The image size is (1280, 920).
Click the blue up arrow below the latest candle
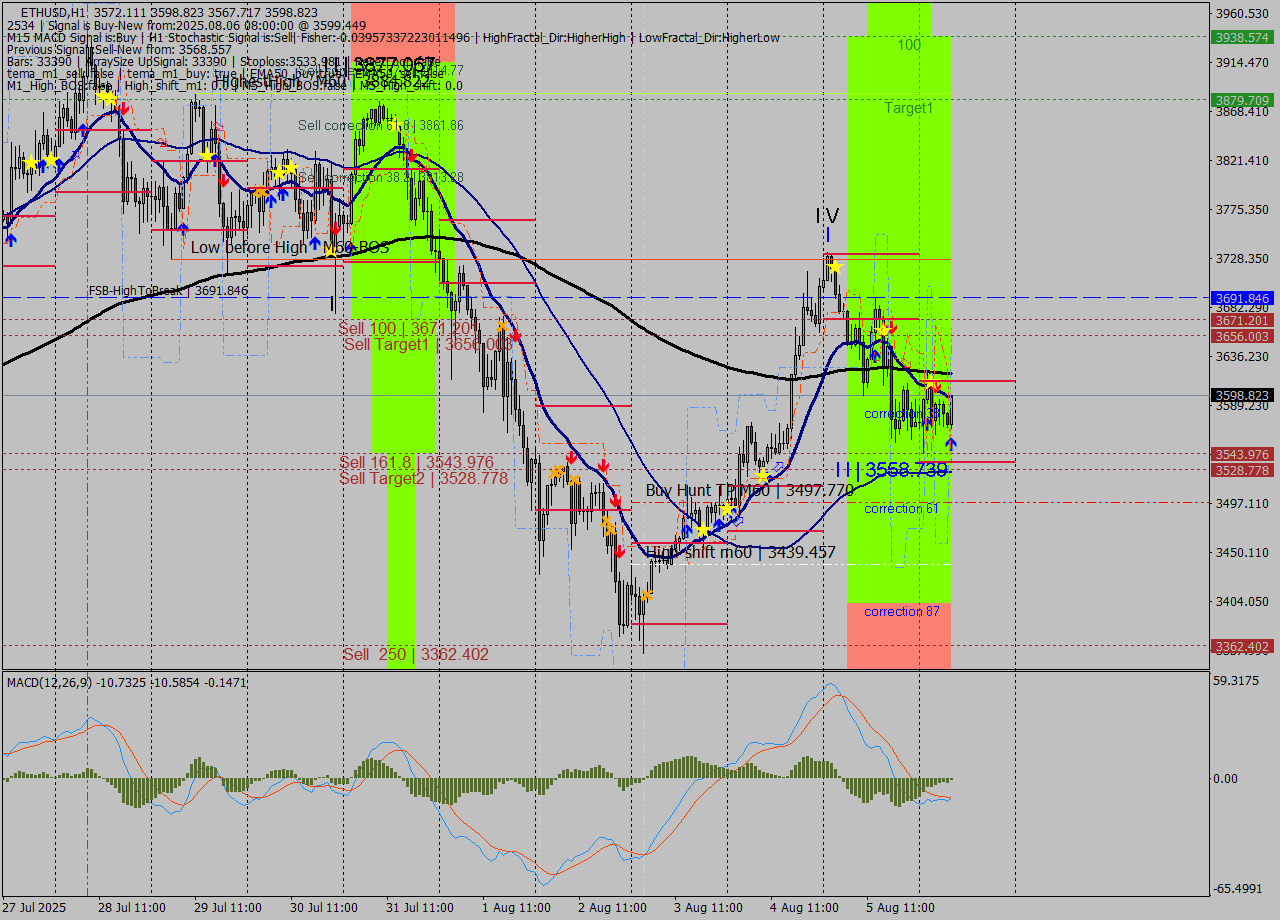tap(950, 442)
